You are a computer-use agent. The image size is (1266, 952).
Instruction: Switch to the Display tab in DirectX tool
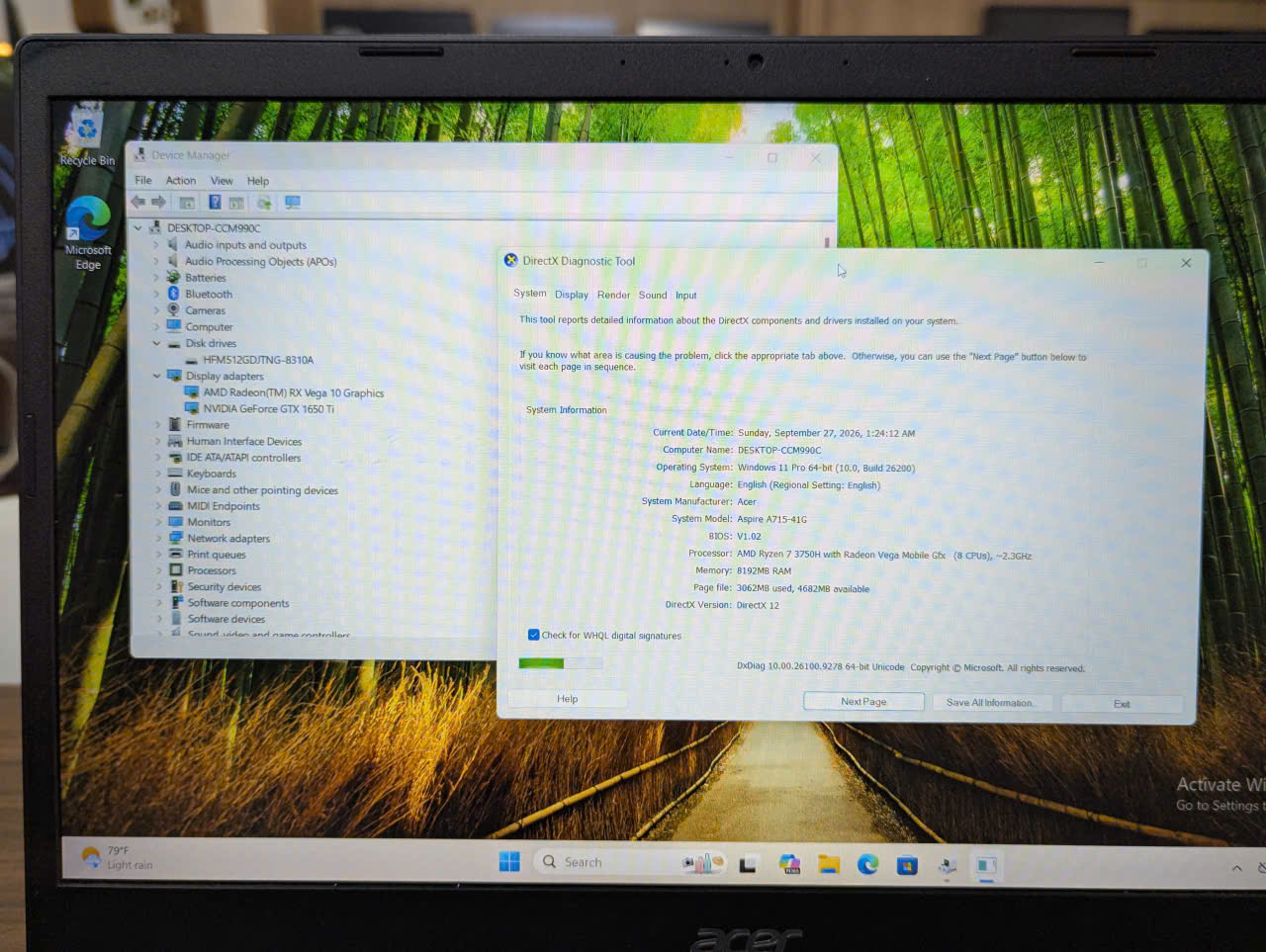coord(572,295)
